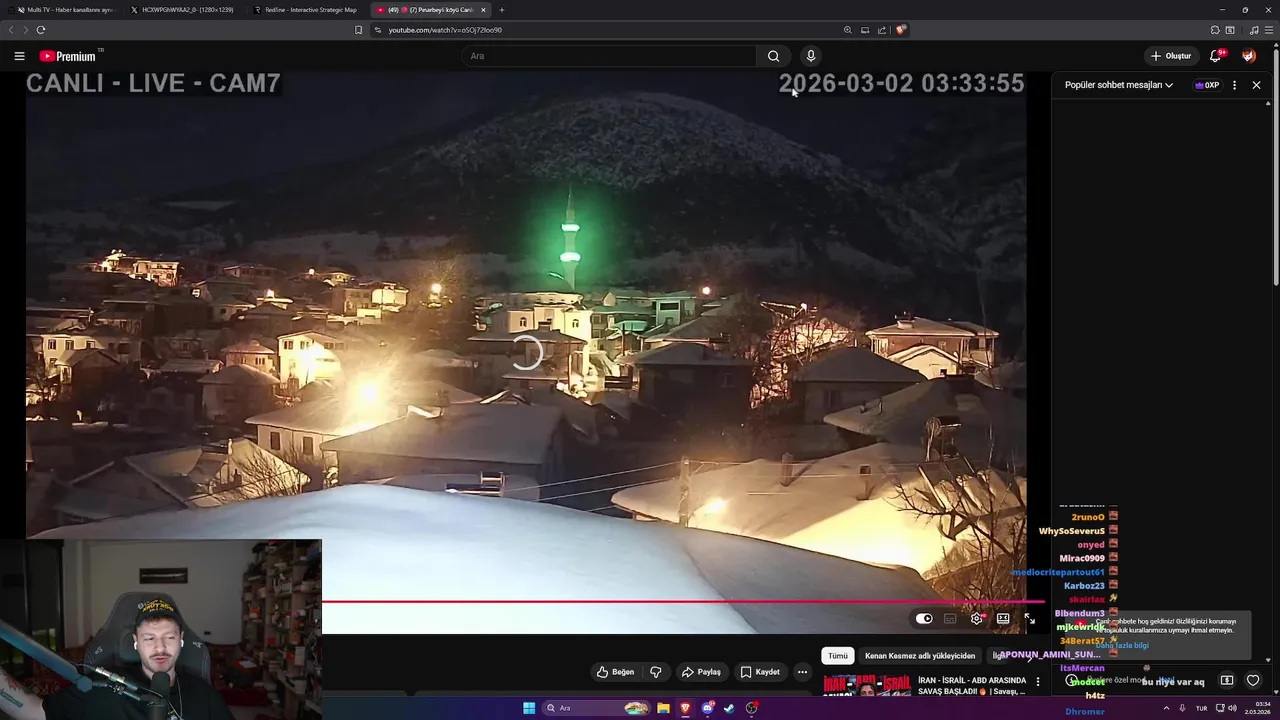This screenshot has height=720, width=1280.
Task: Toggle subtitles button in video player
Action: click(x=950, y=619)
